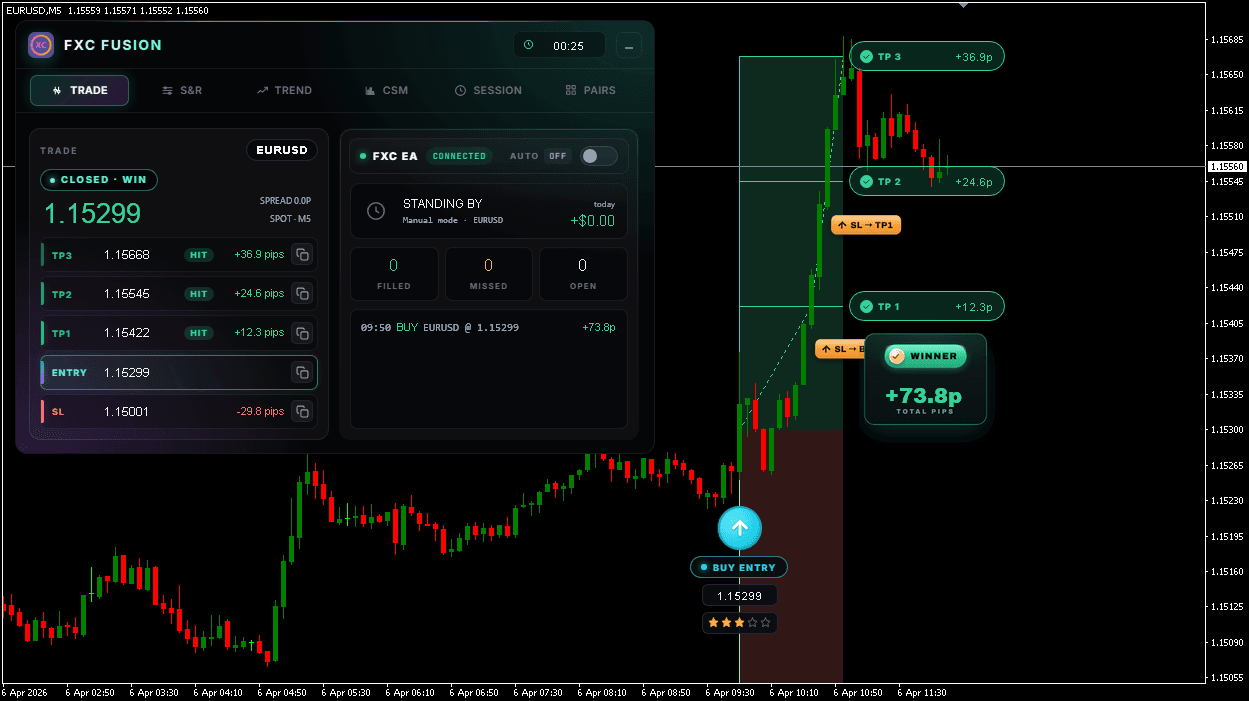Screen dimensions: 1249x701
Task: Click the FXC Fusion logo icon
Action: click(x=41, y=45)
